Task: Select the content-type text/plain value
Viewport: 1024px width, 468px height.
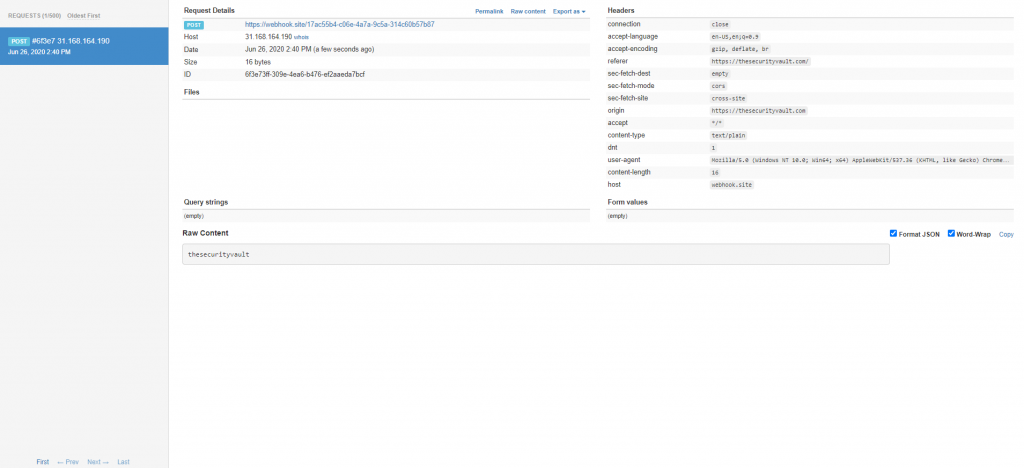Action: click(x=728, y=136)
